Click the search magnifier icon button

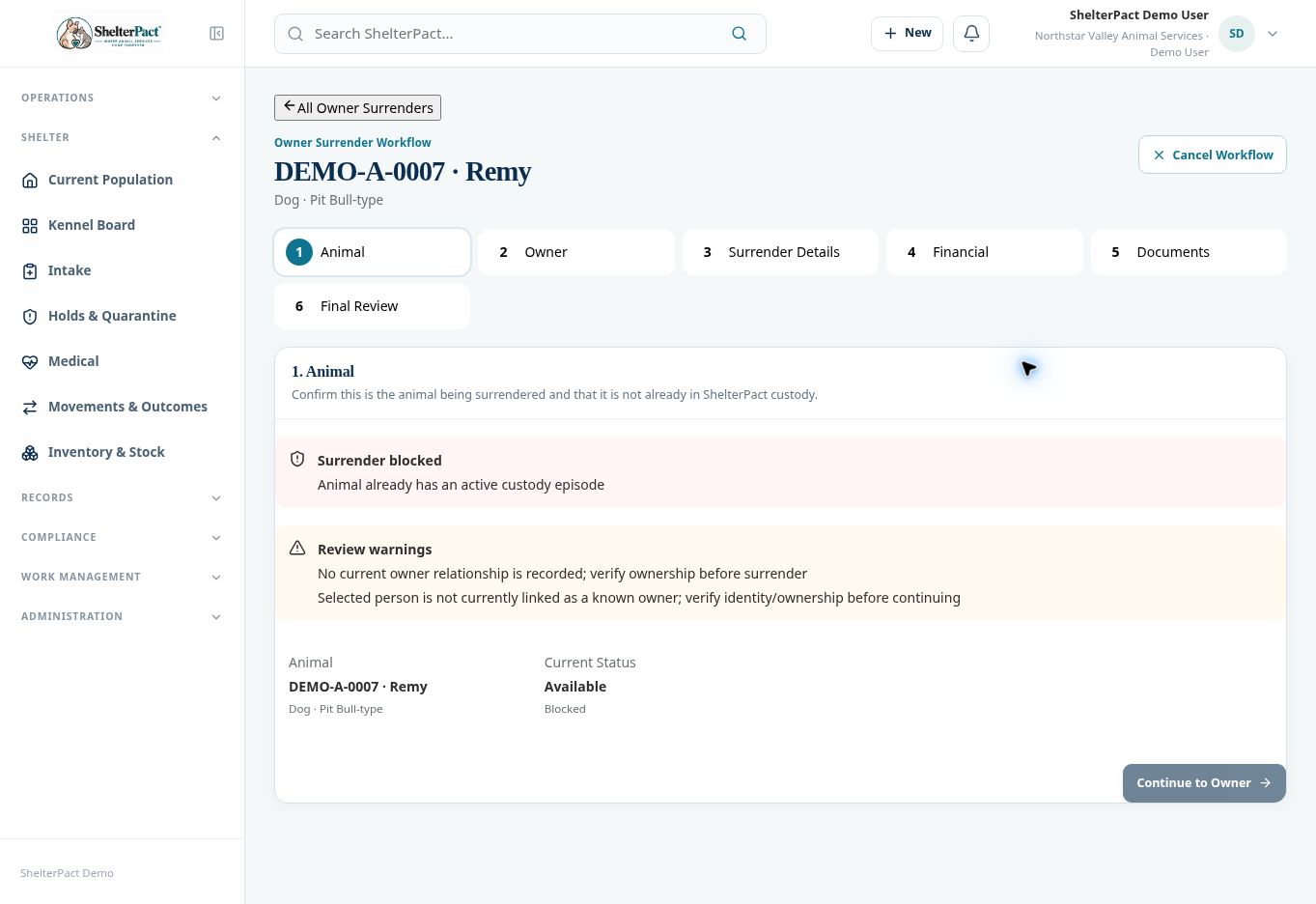(740, 34)
